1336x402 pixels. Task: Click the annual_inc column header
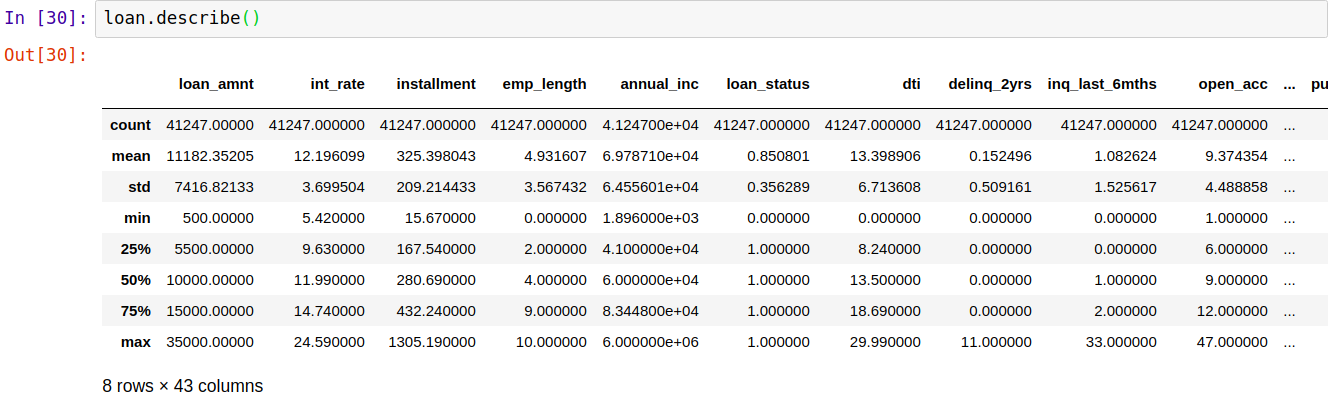click(660, 84)
